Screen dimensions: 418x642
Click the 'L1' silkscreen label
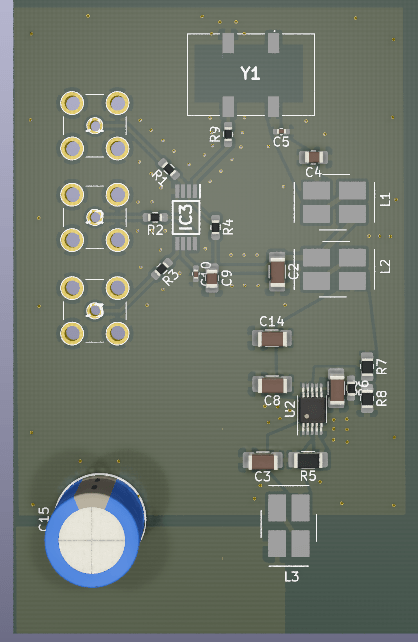(385, 199)
